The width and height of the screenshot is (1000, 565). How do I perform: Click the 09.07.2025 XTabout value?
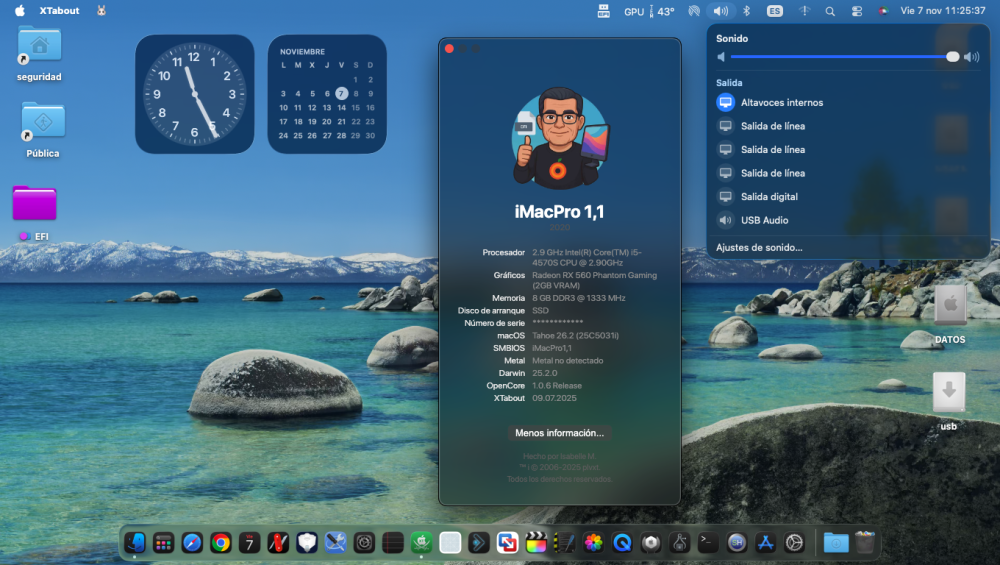[554, 398]
